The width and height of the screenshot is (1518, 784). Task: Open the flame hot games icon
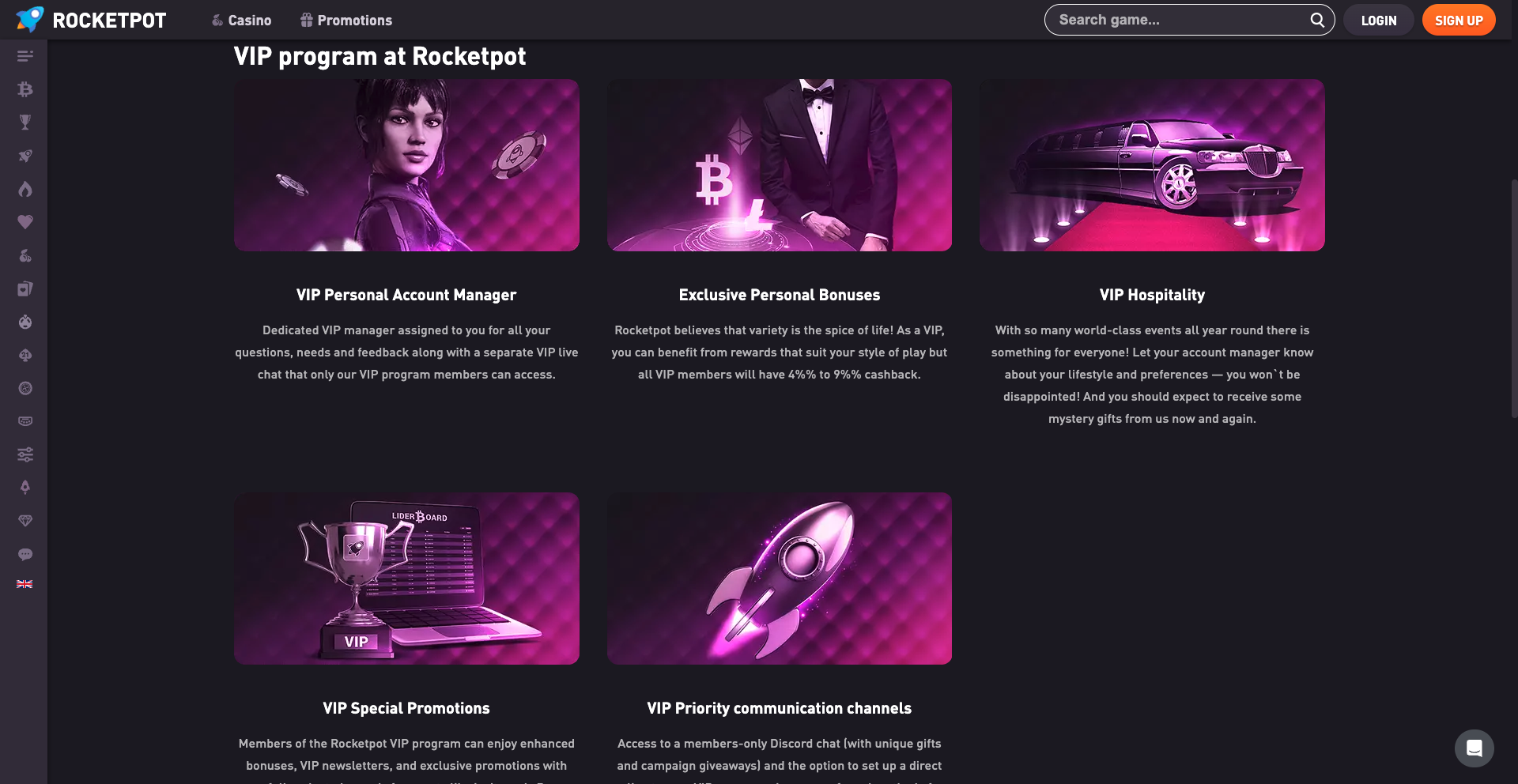(x=25, y=189)
